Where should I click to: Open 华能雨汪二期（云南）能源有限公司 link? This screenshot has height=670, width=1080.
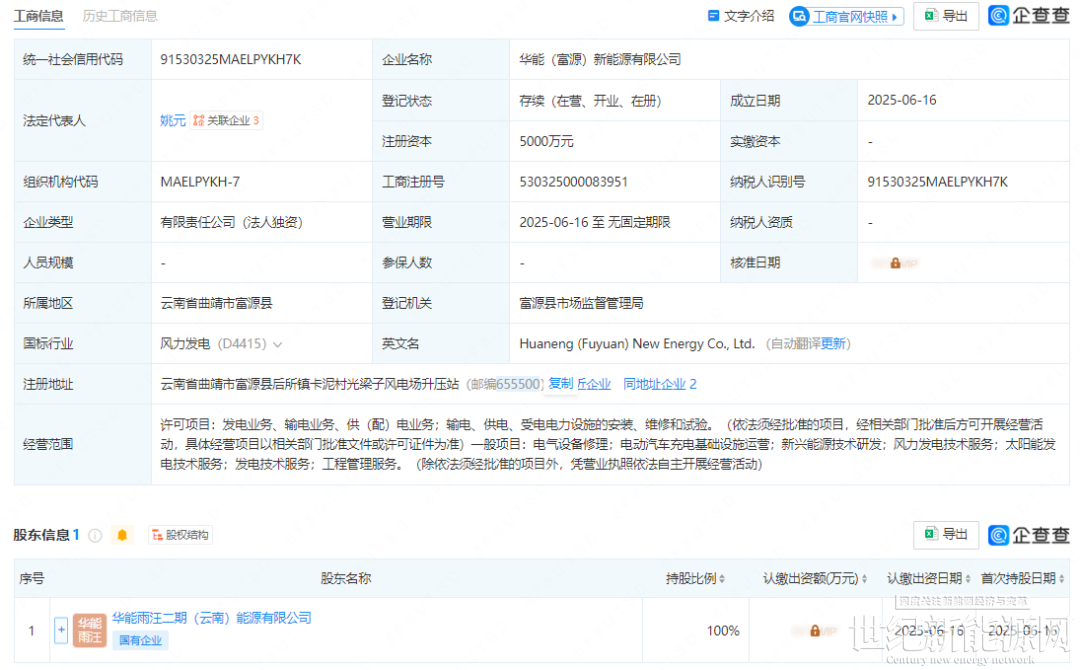[211, 618]
